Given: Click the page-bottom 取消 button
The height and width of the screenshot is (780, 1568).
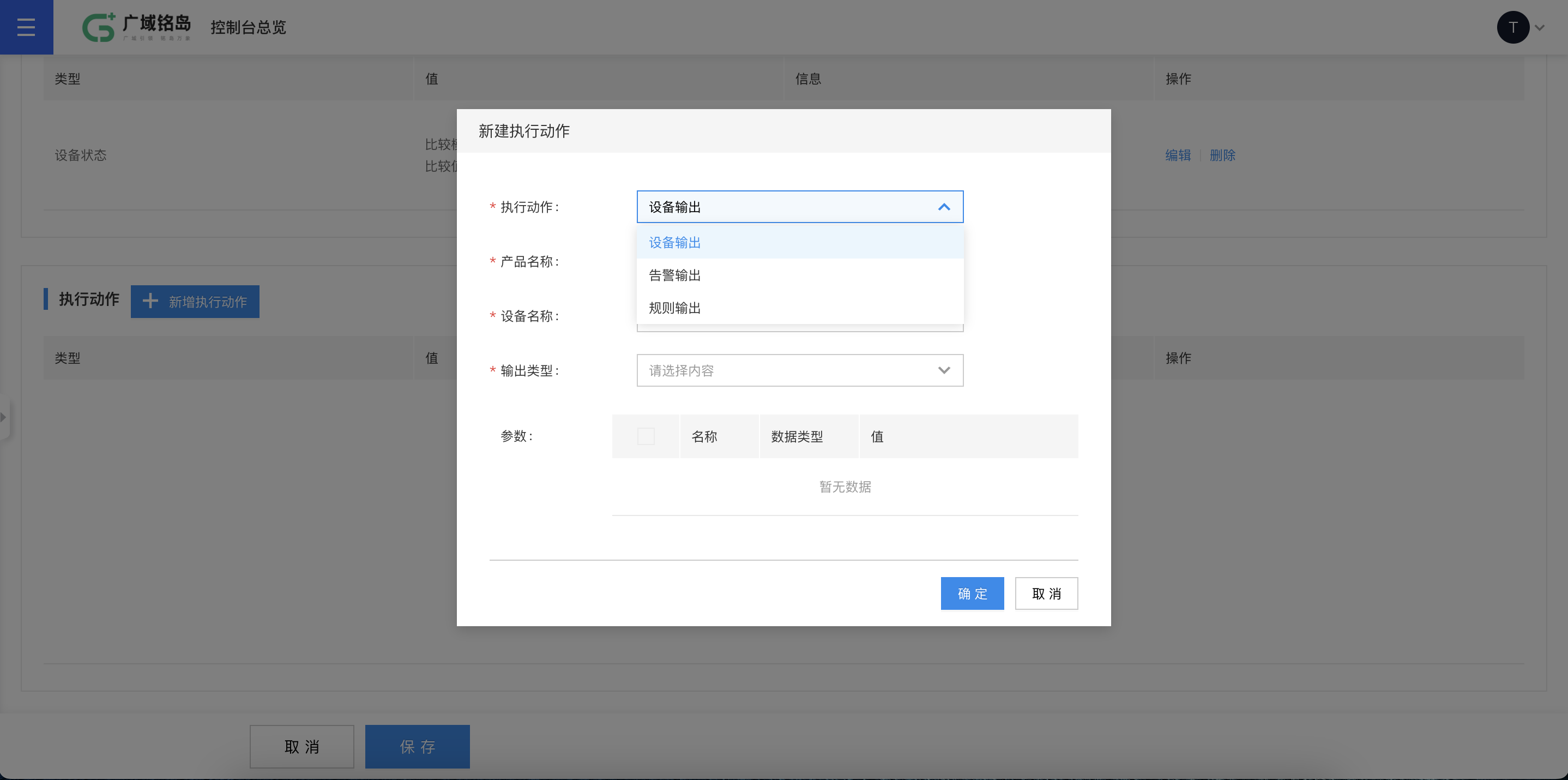Looking at the screenshot, I should (x=302, y=747).
